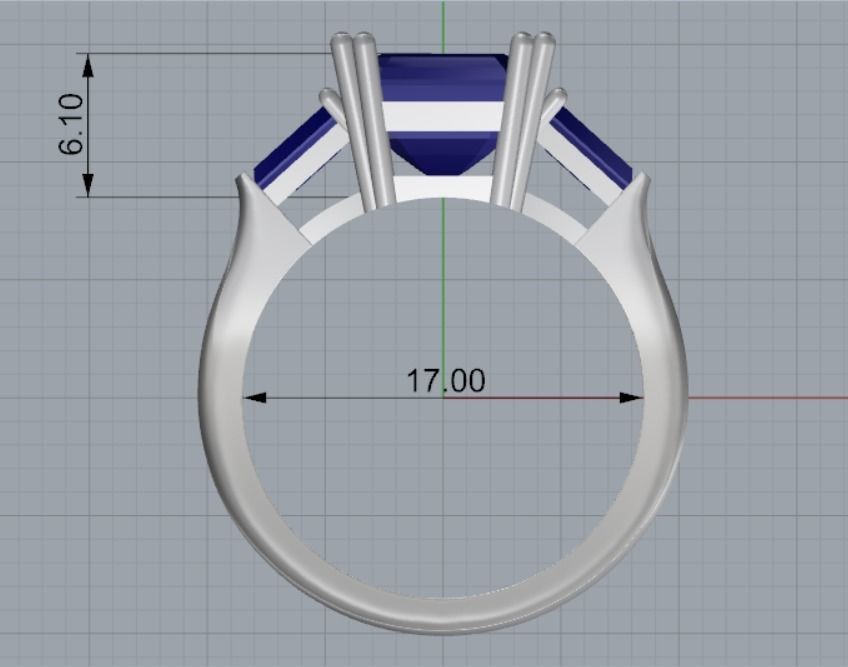The height and width of the screenshot is (667, 848).
Task: Click the blue emerald-cut center stone
Action: click(x=443, y=114)
